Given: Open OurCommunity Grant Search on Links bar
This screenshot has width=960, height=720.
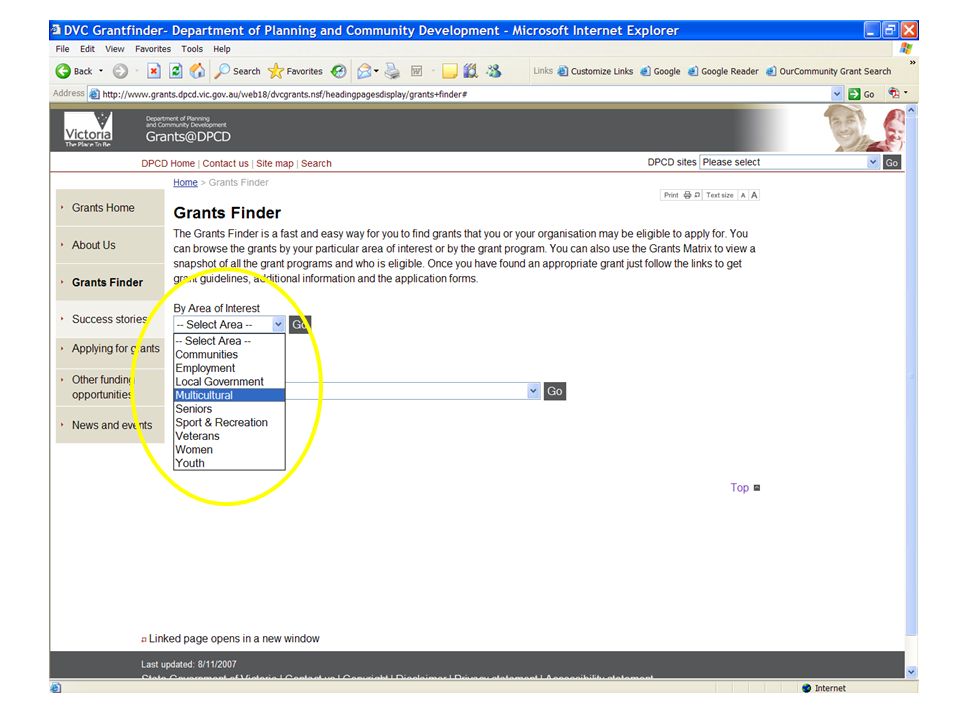Looking at the screenshot, I should coord(828,71).
